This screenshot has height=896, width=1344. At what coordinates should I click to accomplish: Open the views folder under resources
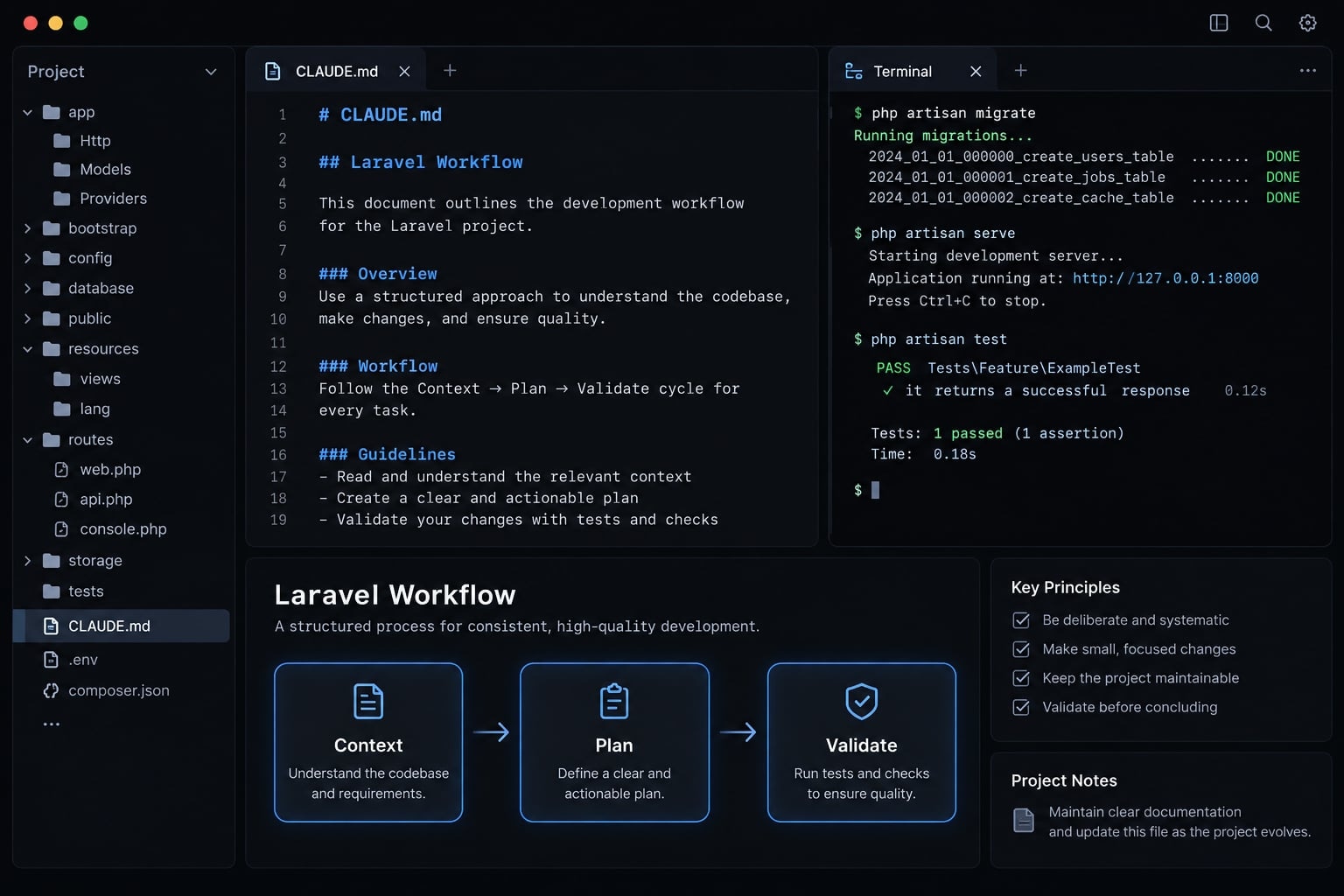click(x=87, y=379)
